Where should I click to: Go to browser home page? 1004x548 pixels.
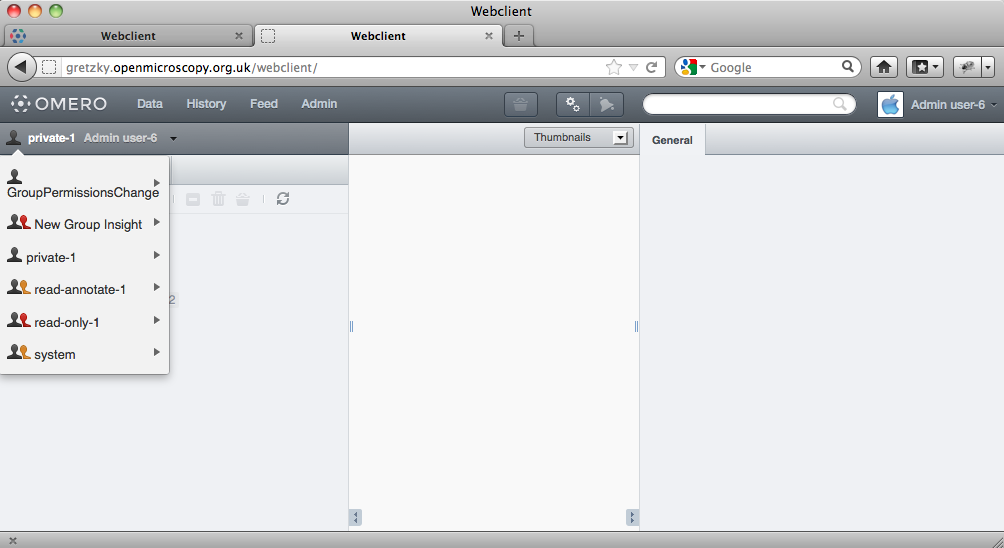pos(884,67)
